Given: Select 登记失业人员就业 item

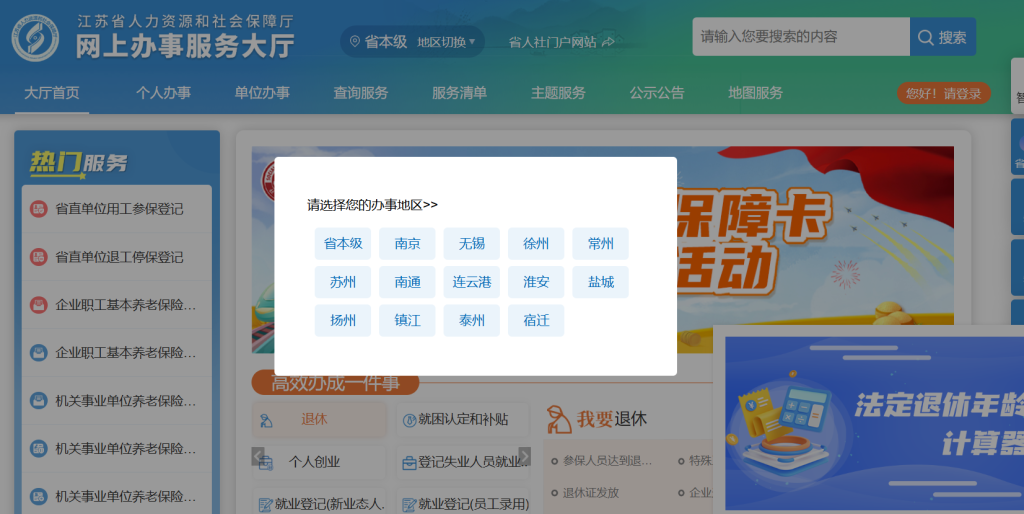Looking at the screenshot, I should tap(462, 462).
